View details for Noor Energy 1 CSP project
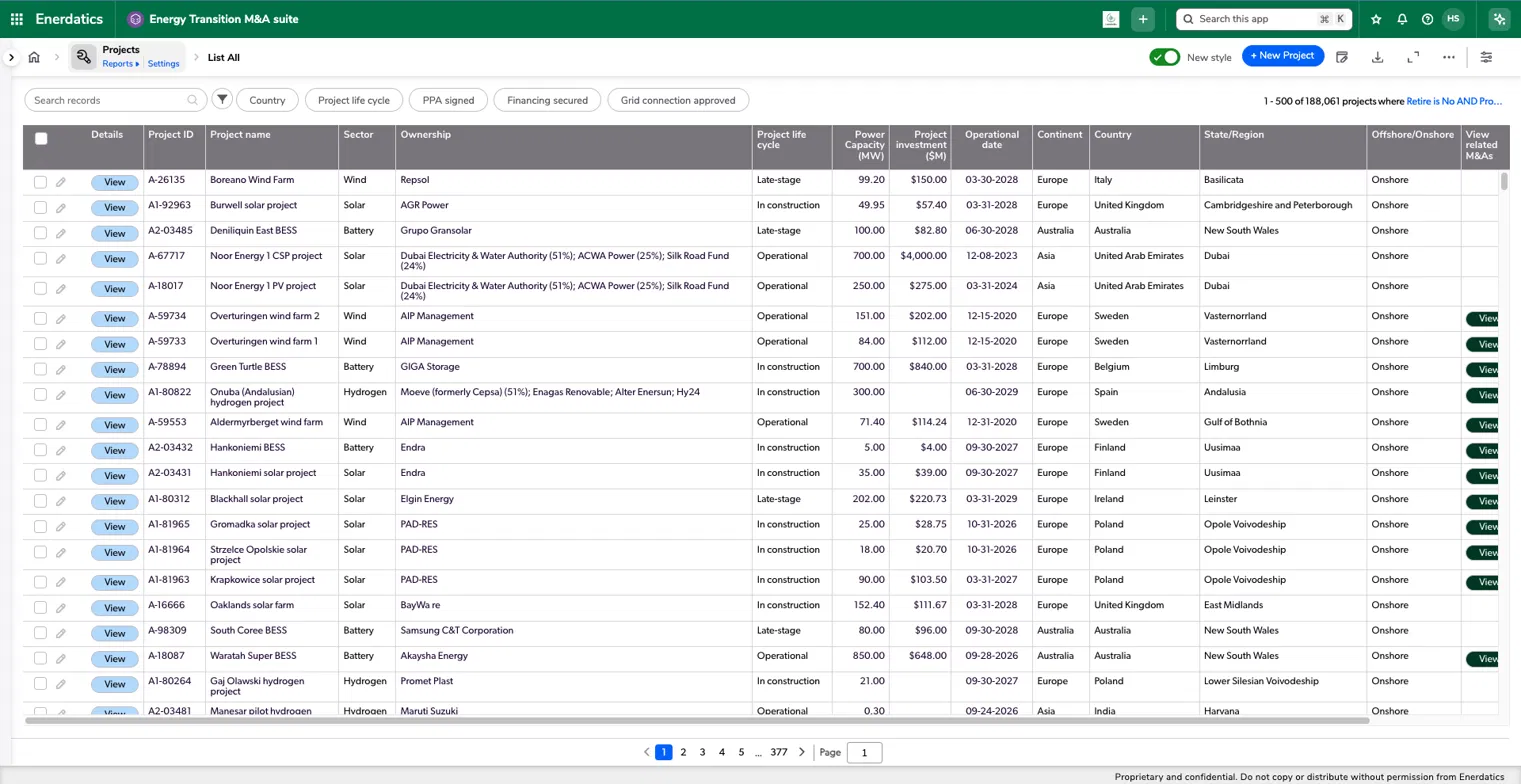 (114, 259)
